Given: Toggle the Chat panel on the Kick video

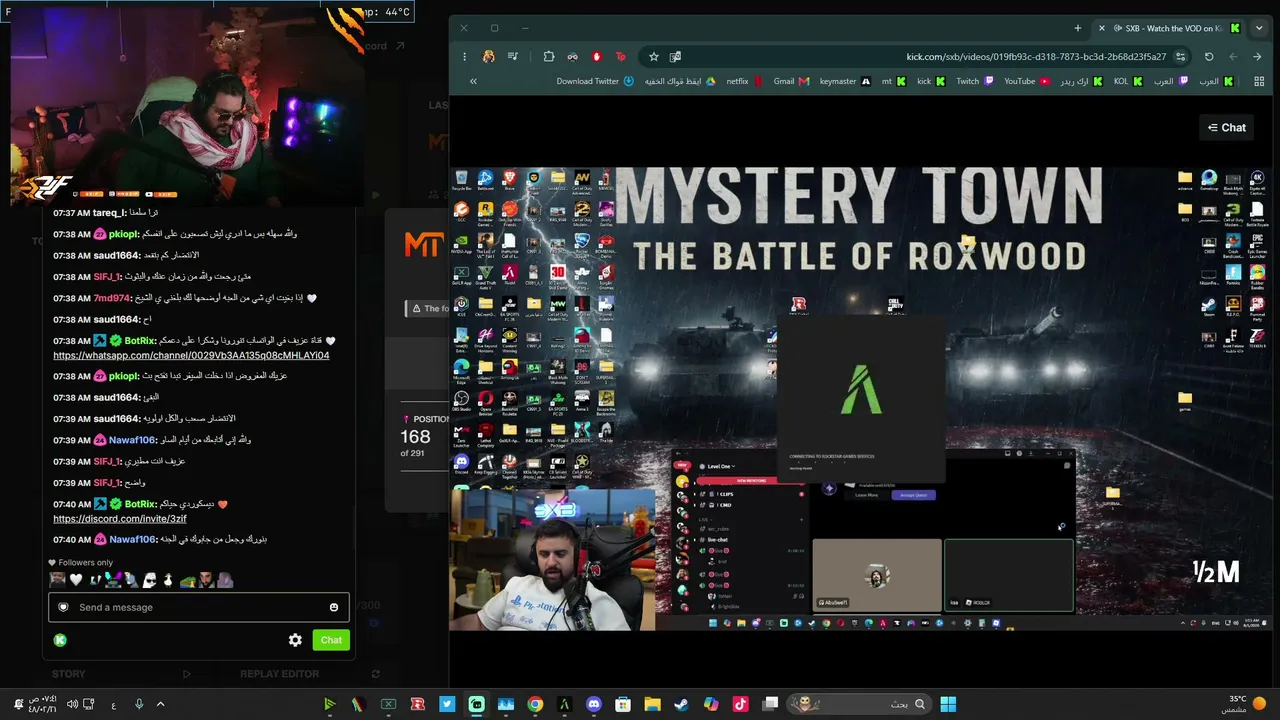Looking at the screenshot, I should click(x=1226, y=128).
